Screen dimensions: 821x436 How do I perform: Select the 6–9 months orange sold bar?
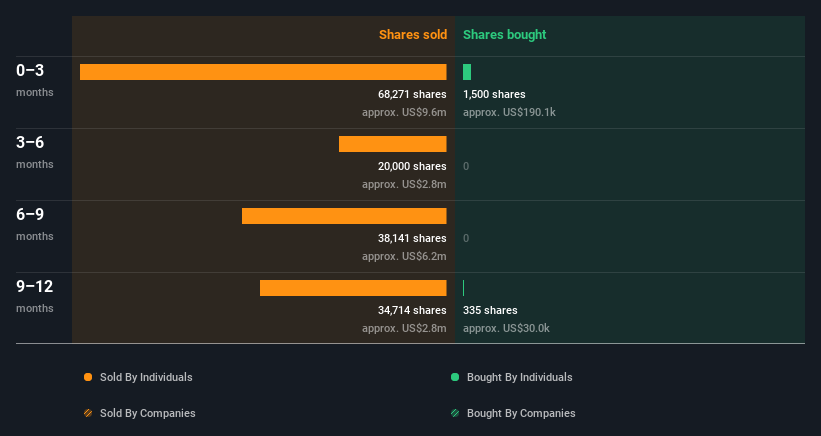click(x=344, y=216)
